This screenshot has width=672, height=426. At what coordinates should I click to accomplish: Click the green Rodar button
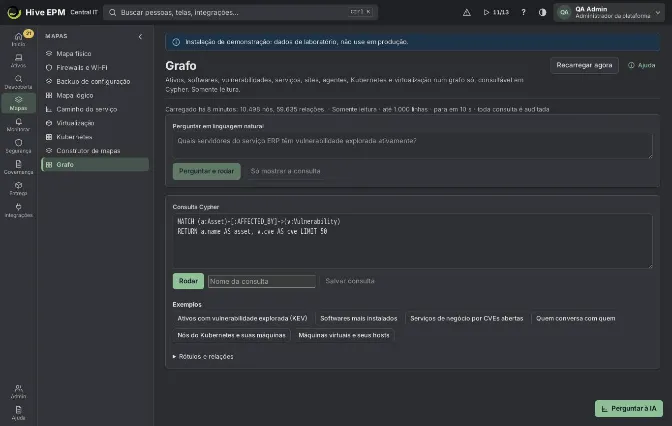188,281
